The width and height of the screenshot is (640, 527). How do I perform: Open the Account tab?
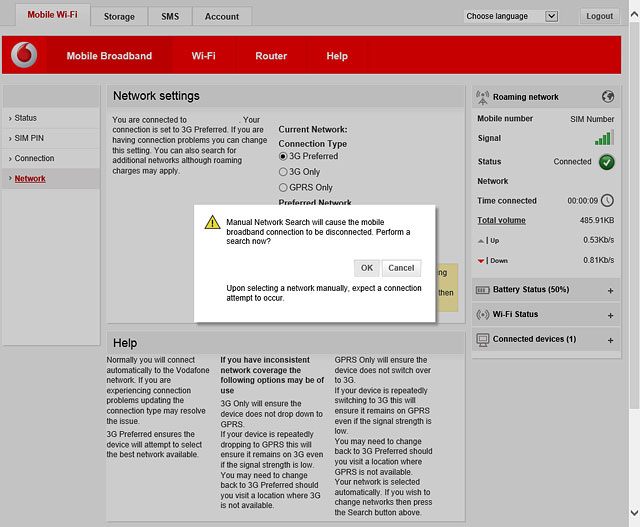(222, 17)
